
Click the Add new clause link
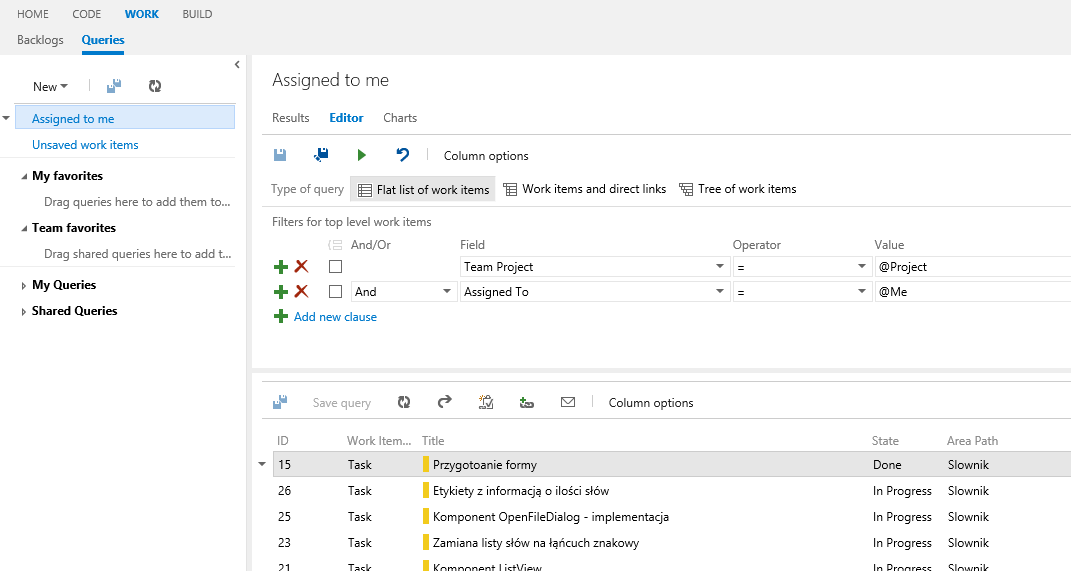[335, 317]
